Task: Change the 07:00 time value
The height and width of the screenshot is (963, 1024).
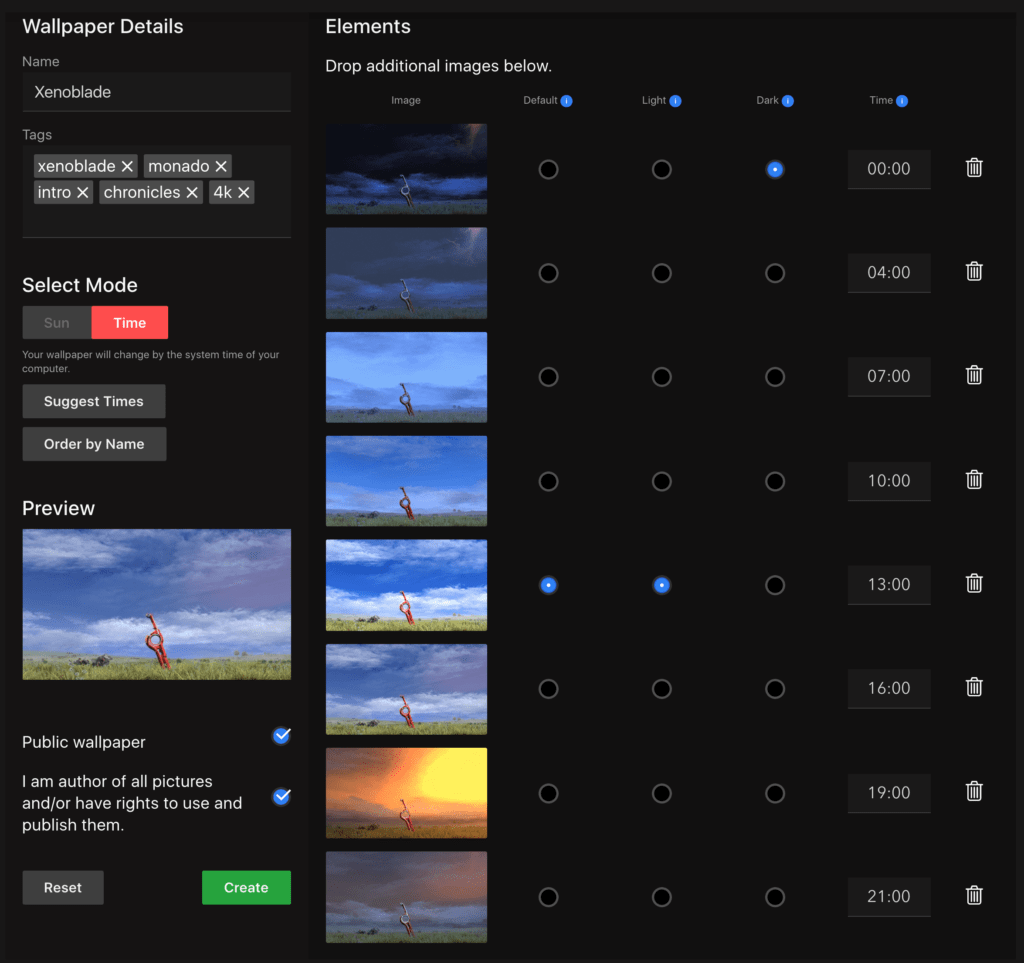Action: click(889, 377)
